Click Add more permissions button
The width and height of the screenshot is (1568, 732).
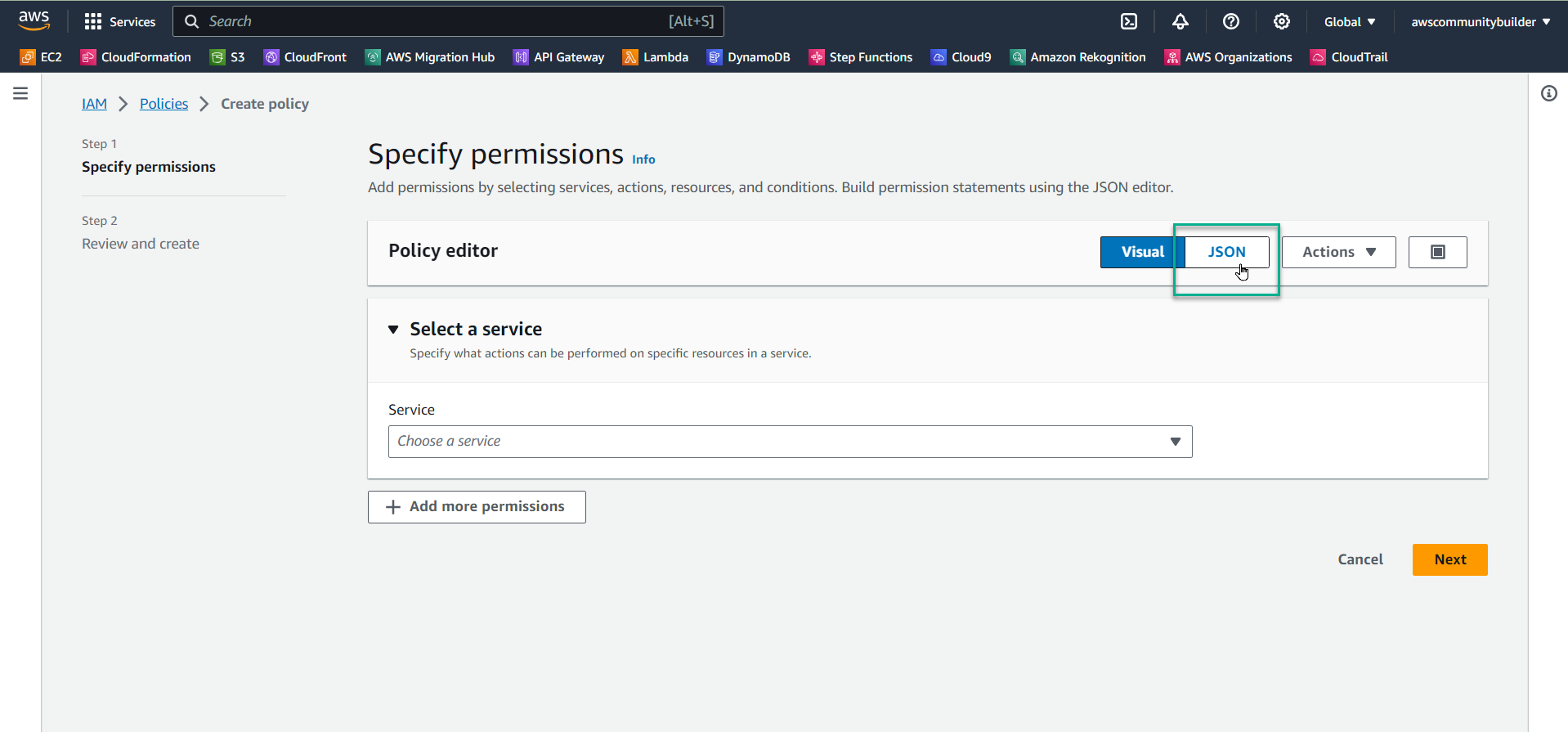477,507
